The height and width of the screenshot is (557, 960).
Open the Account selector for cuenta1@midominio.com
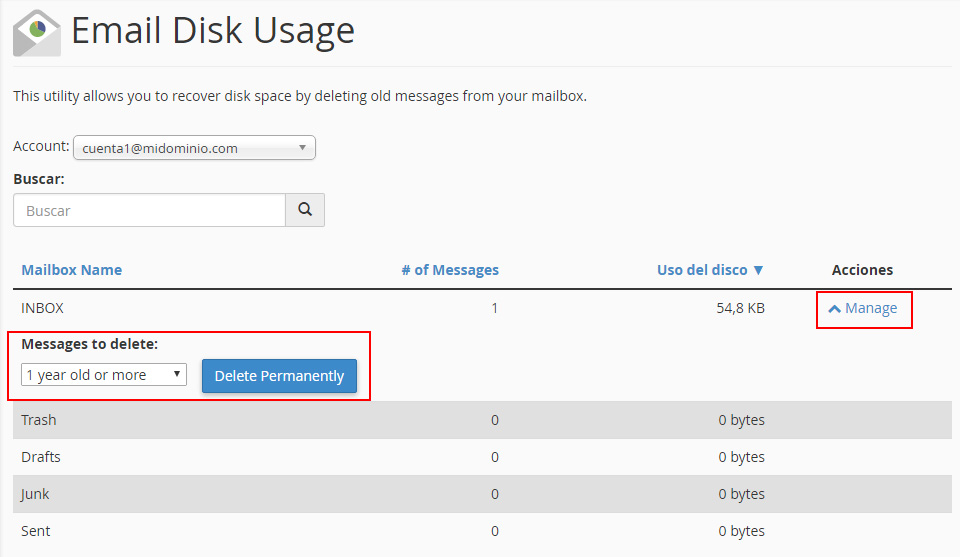194,148
